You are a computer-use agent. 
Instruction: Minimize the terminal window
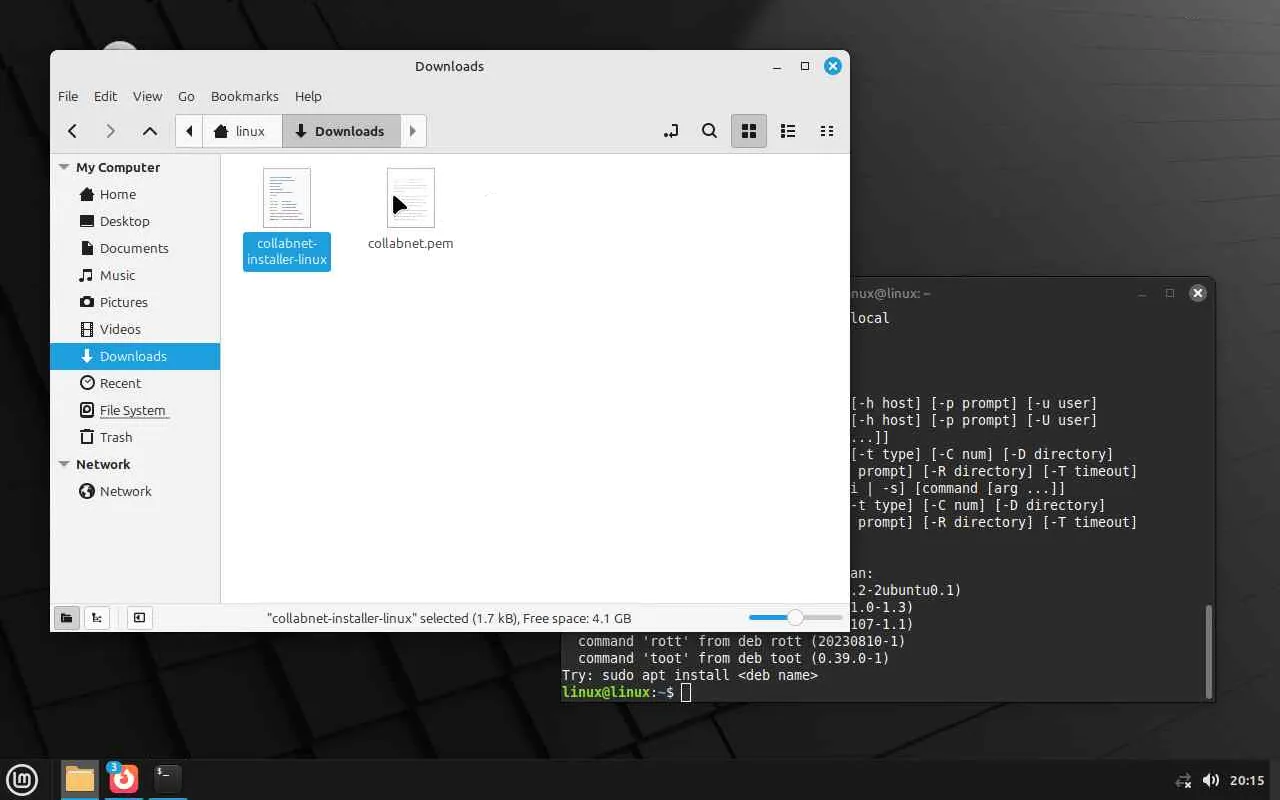coord(1142,293)
